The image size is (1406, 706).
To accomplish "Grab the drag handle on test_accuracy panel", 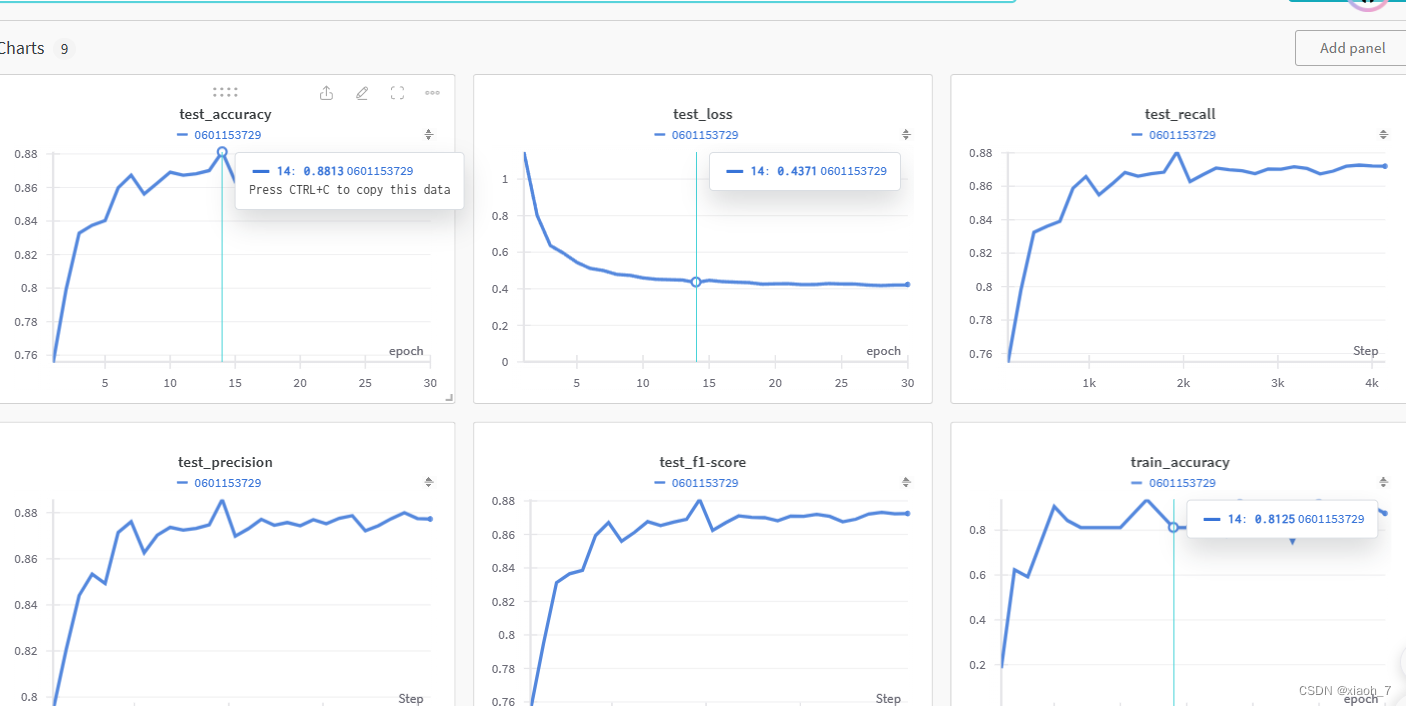I will pyautogui.click(x=225, y=93).
